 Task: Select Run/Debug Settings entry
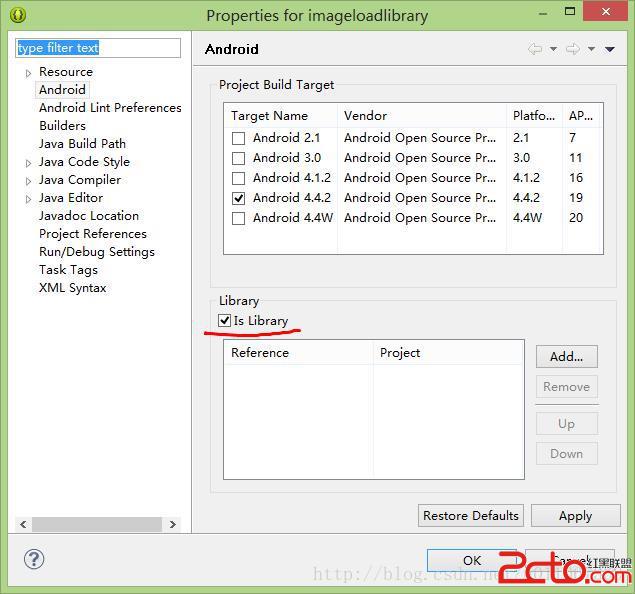(97, 251)
